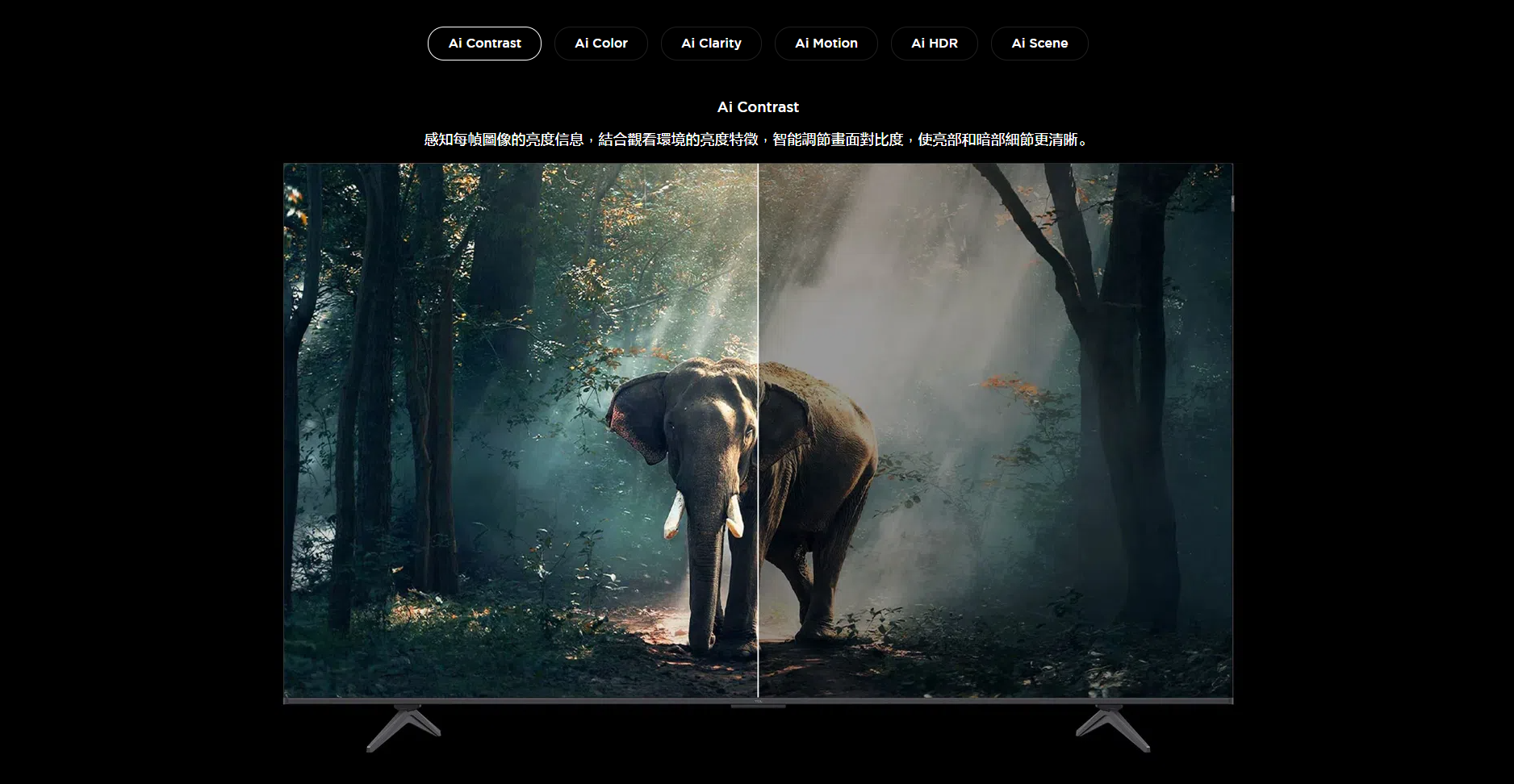Open the Ai Clarity tab

pos(711,44)
